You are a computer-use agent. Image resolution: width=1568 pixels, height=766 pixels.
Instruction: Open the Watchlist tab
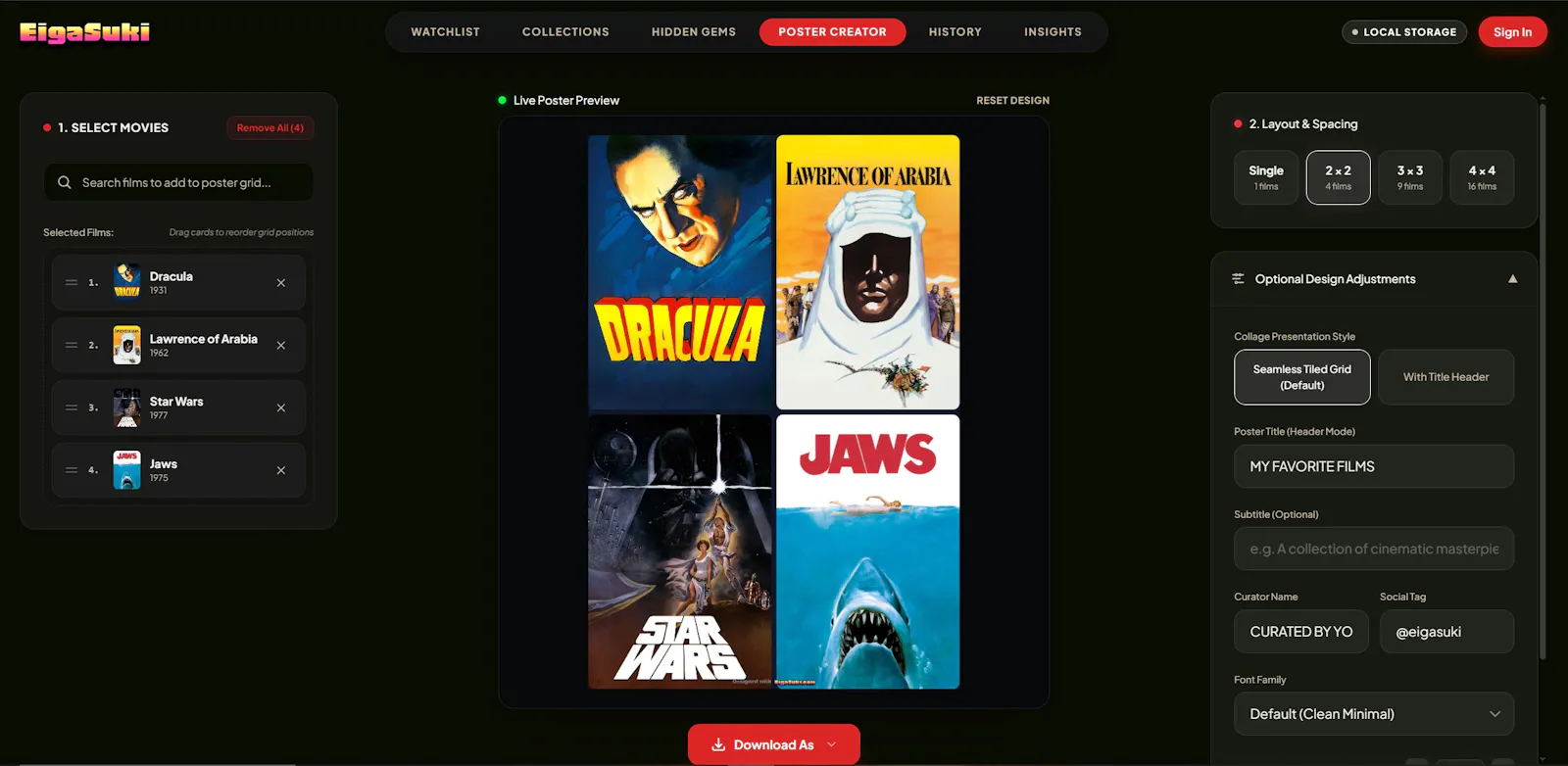(446, 32)
